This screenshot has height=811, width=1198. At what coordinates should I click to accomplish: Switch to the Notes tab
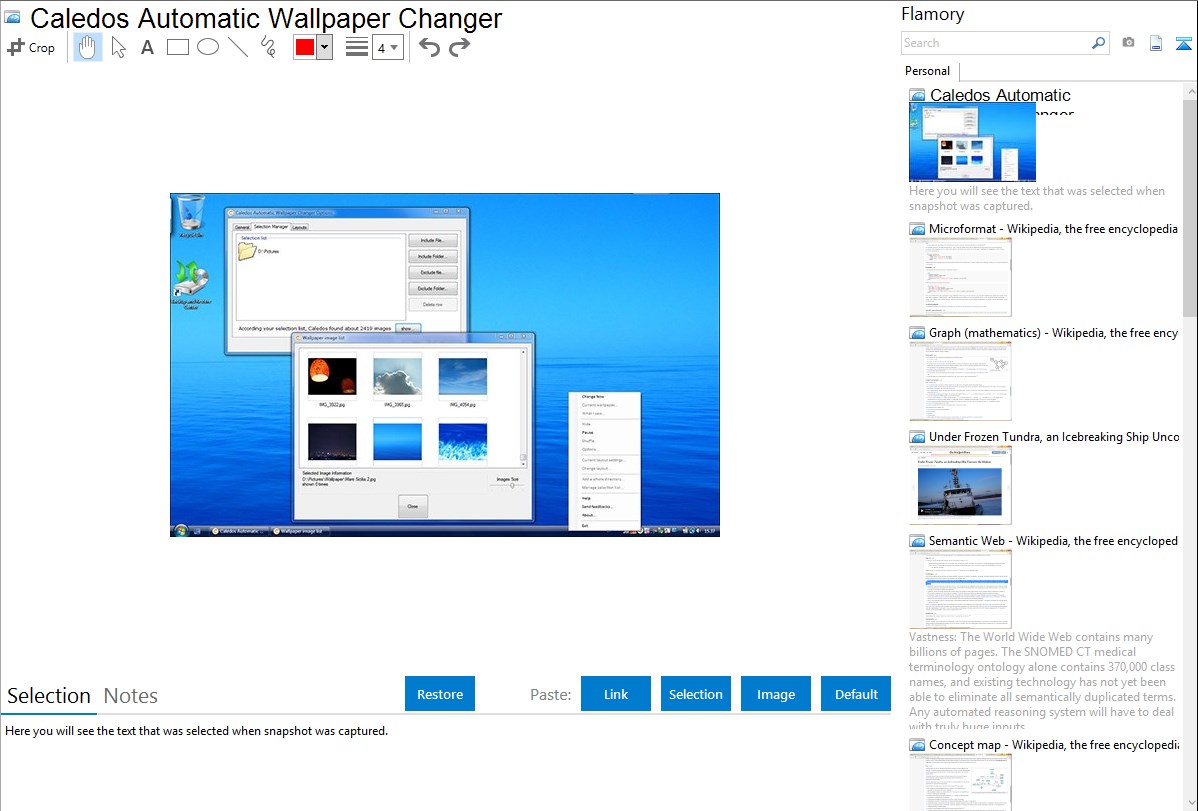point(131,696)
